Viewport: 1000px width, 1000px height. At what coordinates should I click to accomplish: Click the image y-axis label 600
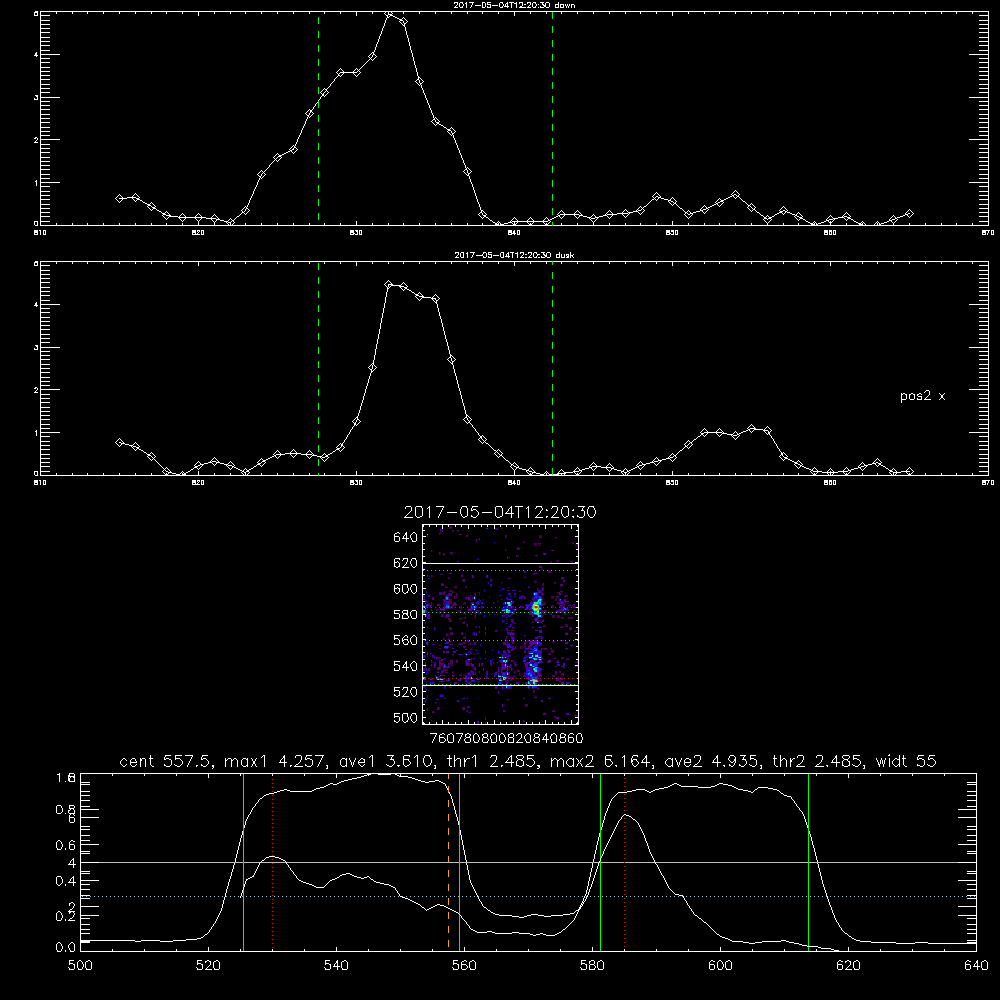[x=406, y=589]
